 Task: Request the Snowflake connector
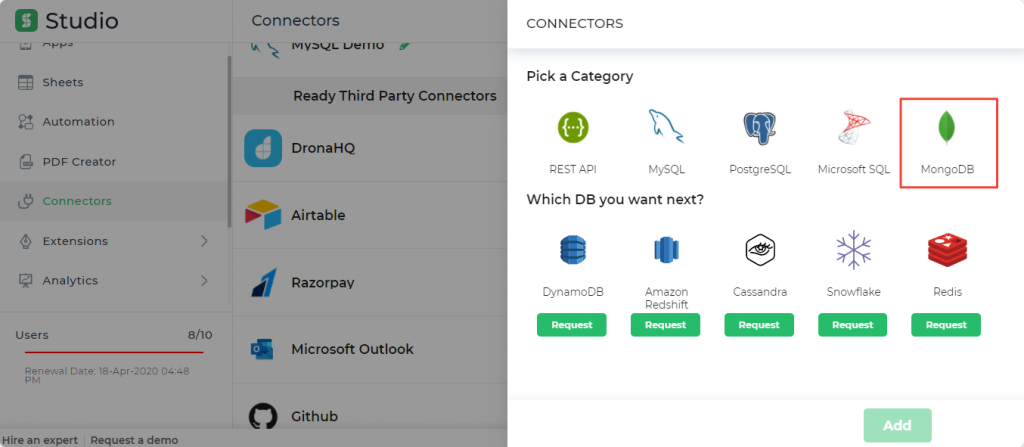[852, 325]
